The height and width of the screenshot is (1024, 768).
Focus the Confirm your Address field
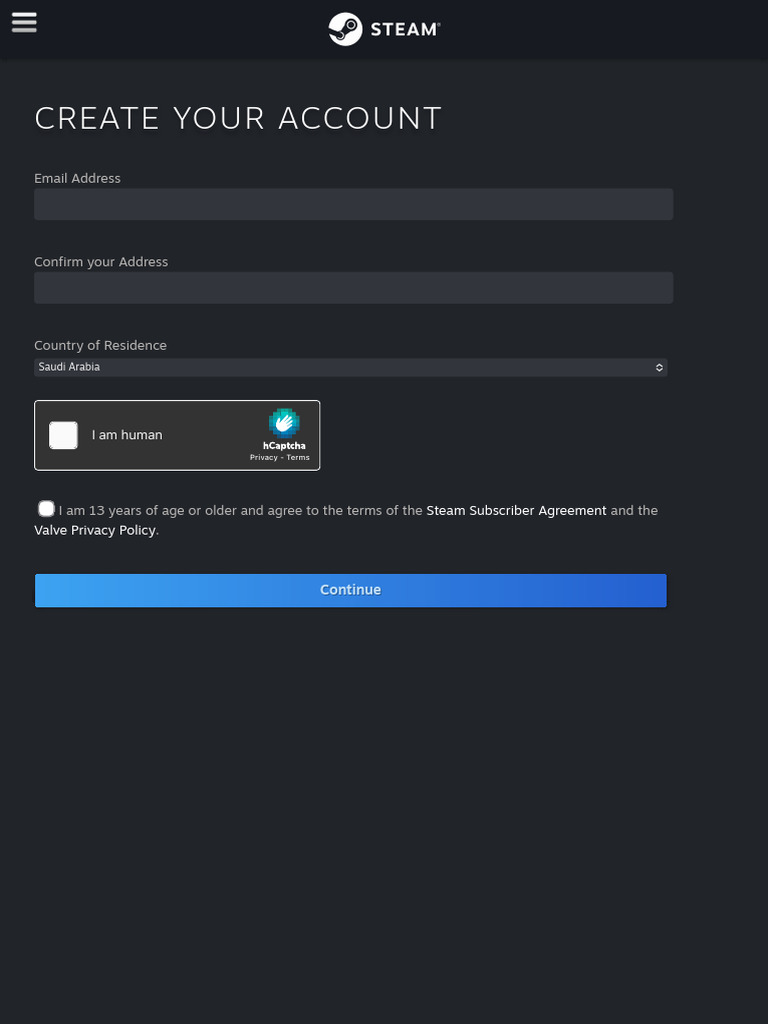[353, 288]
